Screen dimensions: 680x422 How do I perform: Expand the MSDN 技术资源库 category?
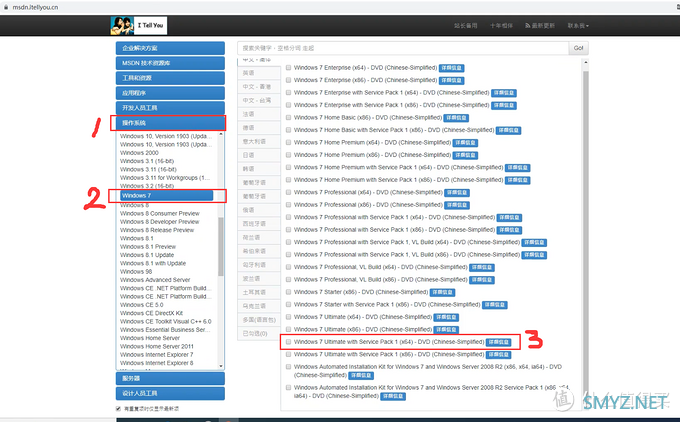(x=170, y=63)
